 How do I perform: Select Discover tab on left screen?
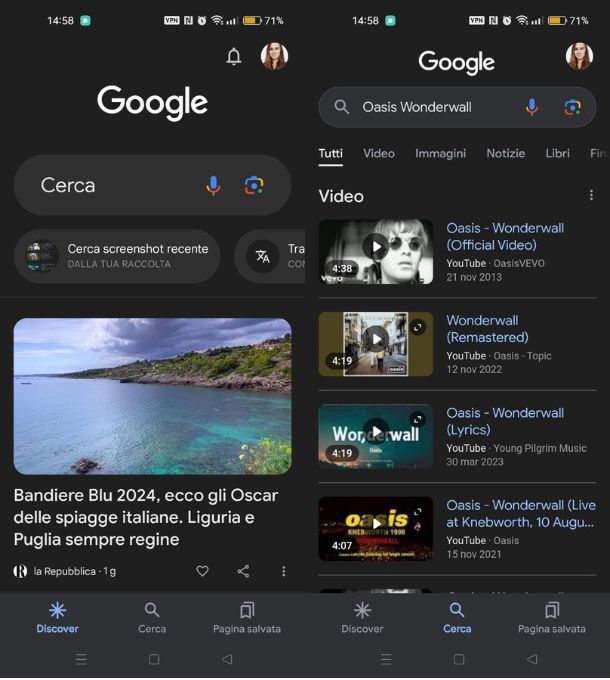57,618
